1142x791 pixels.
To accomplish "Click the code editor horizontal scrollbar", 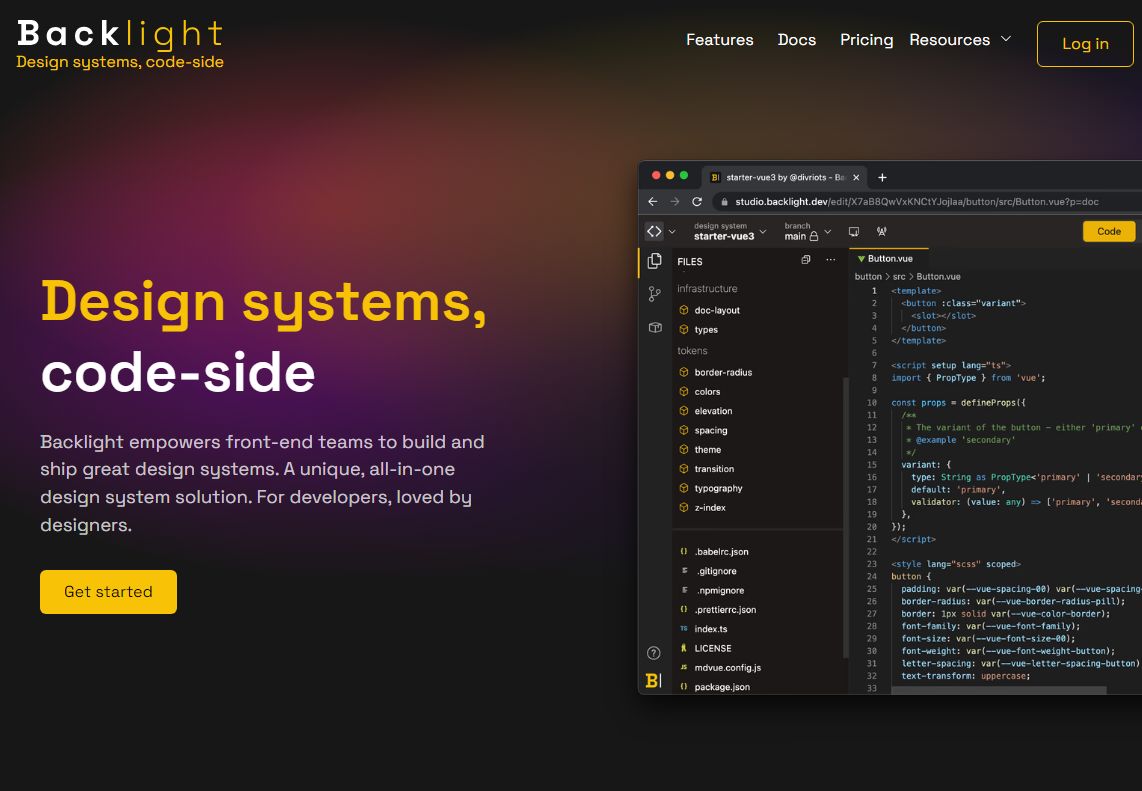I will tap(999, 690).
